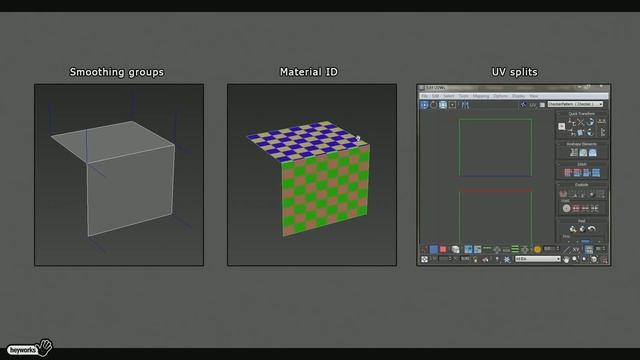Open the Display menu in Edit UVWs
The height and width of the screenshot is (360, 640).
(x=518, y=96)
